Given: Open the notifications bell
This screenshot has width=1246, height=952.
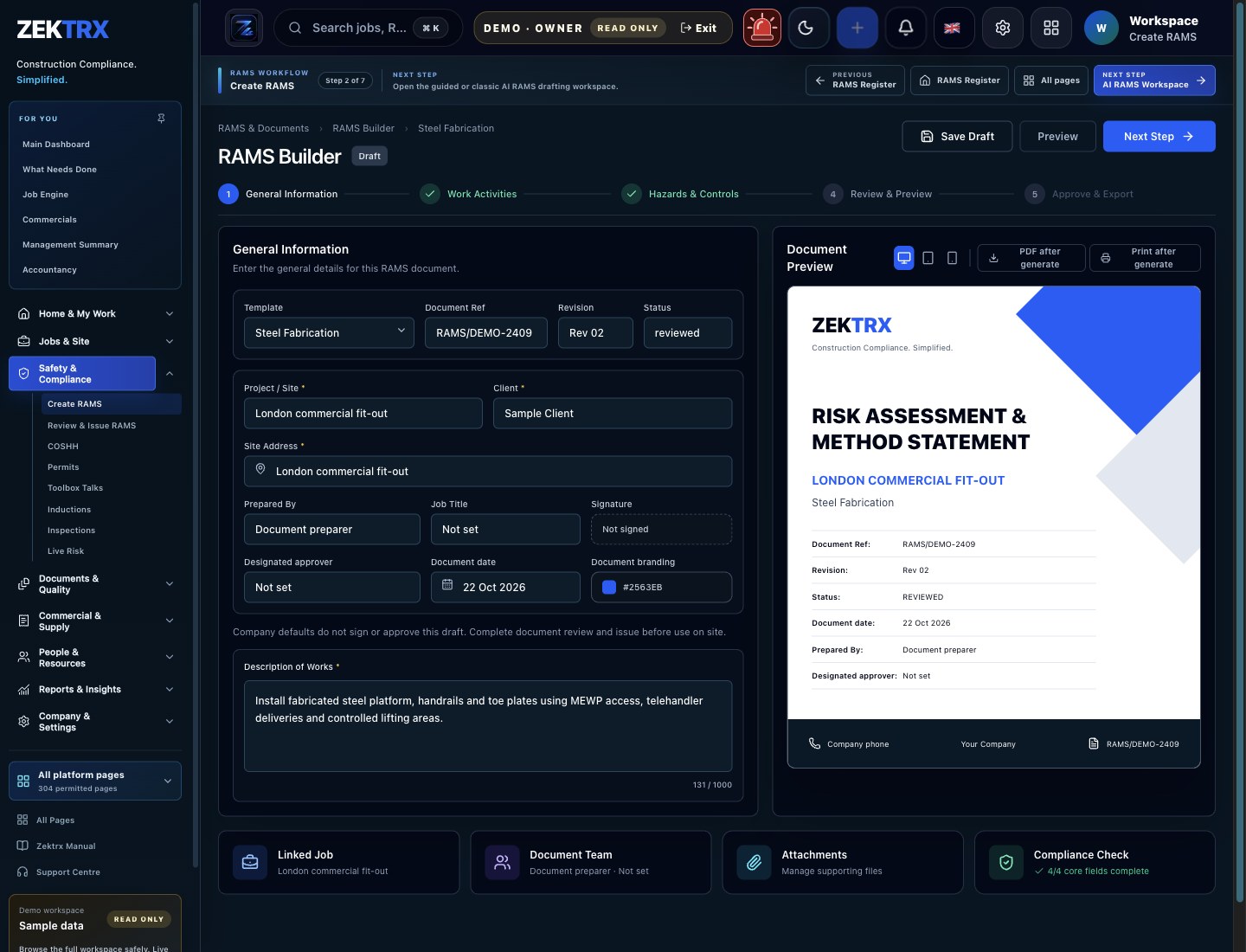Looking at the screenshot, I should [x=905, y=28].
